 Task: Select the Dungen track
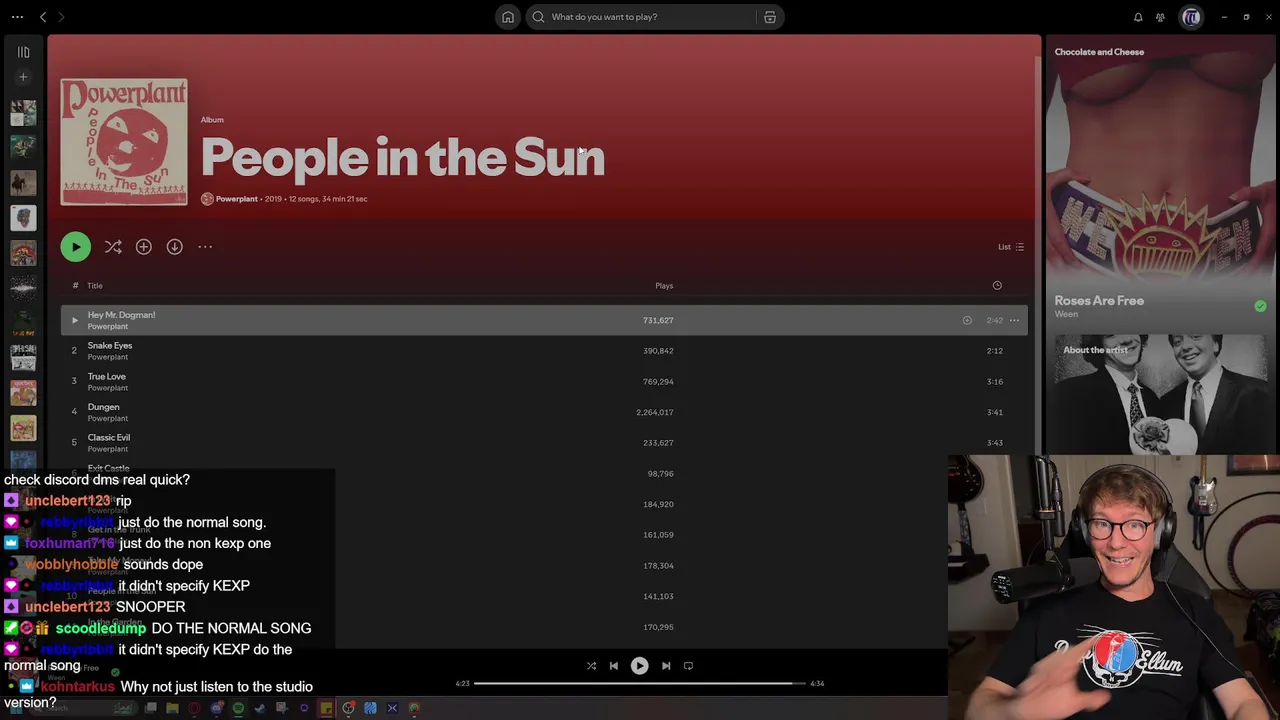click(544, 412)
